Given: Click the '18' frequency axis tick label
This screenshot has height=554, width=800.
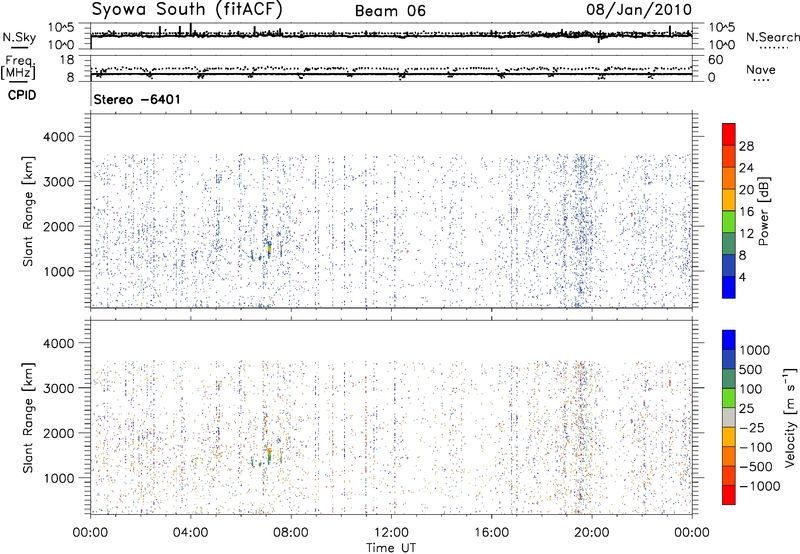Looking at the screenshot, I should pyautogui.click(x=66, y=60).
